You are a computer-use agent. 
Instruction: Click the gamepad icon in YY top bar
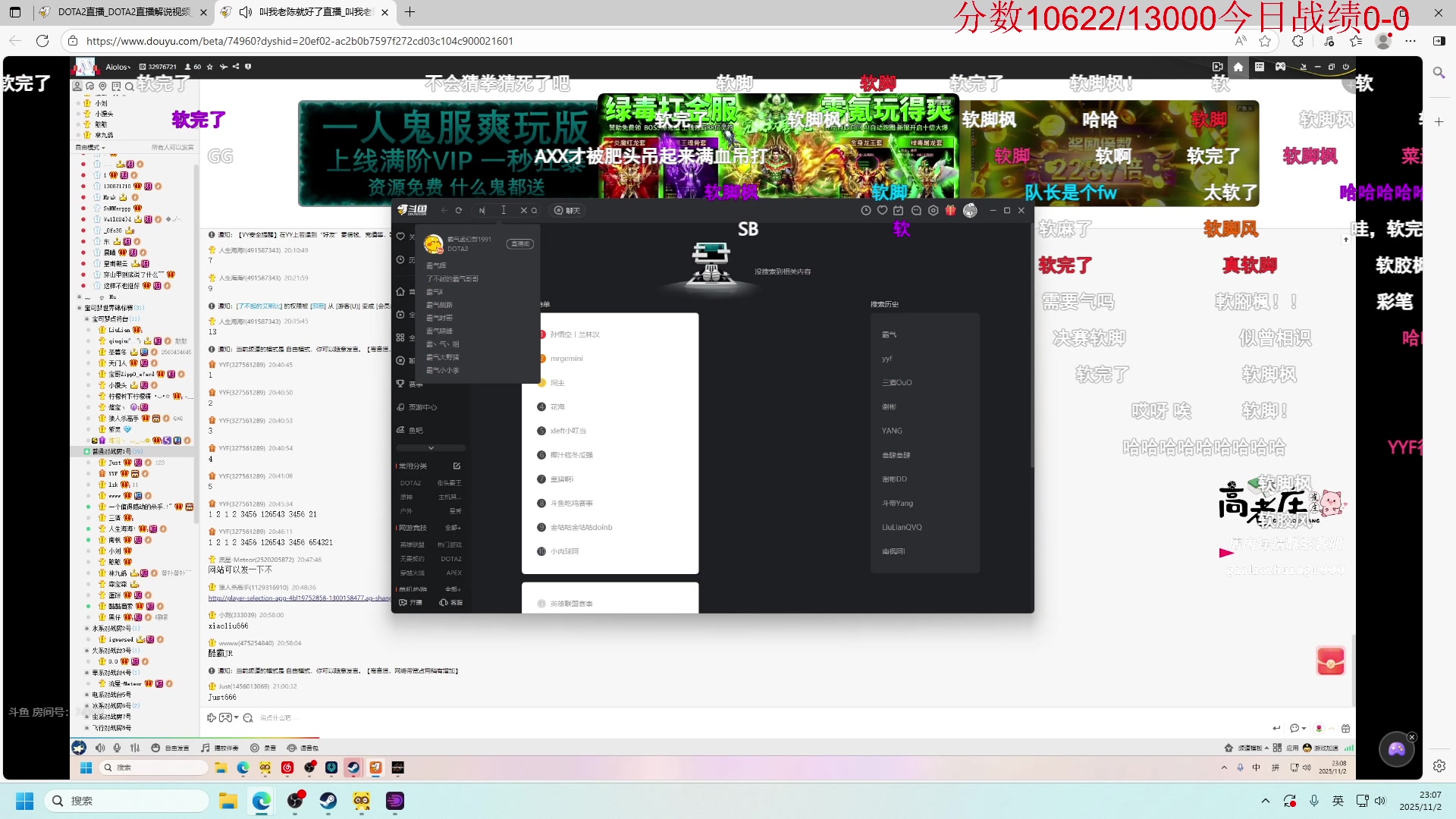point(1280,67)
